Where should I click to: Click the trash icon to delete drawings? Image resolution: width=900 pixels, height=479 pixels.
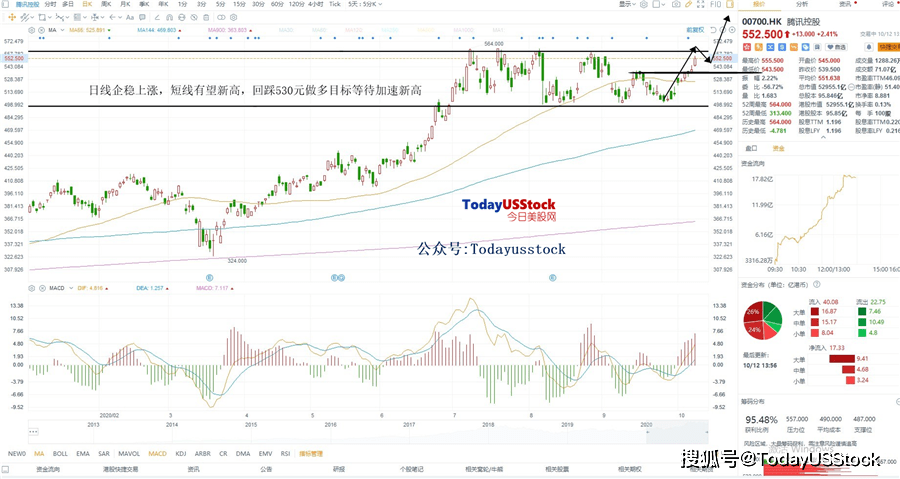(x=206, y=18)
